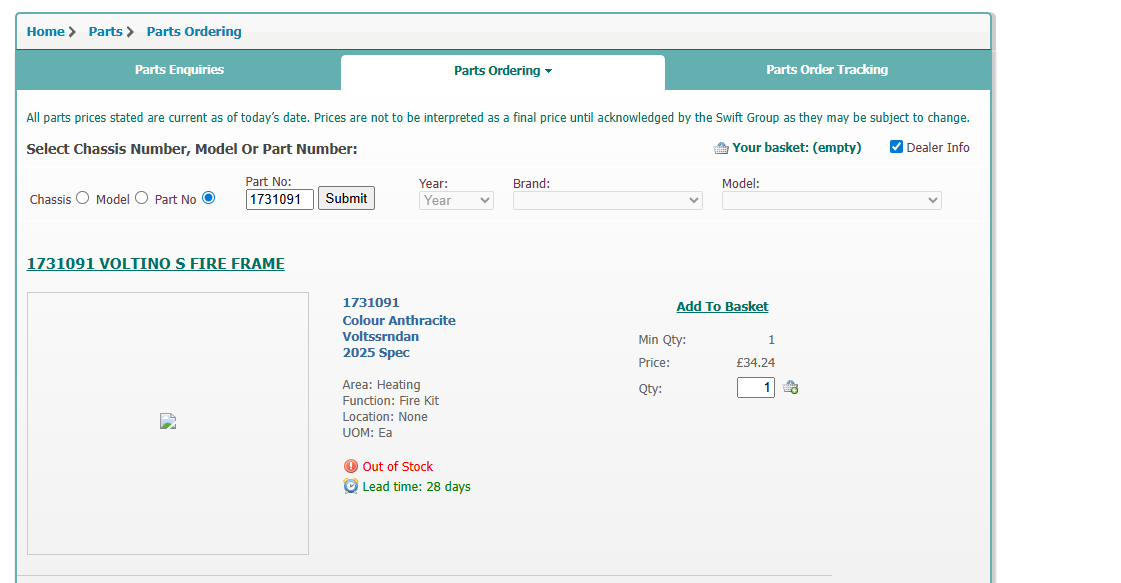The width and height of the screenshot is (1121, 583).
Task: Open the 1731091 VOLTINO S FIRE FRAME link
Action: click(x=155, y=264)
